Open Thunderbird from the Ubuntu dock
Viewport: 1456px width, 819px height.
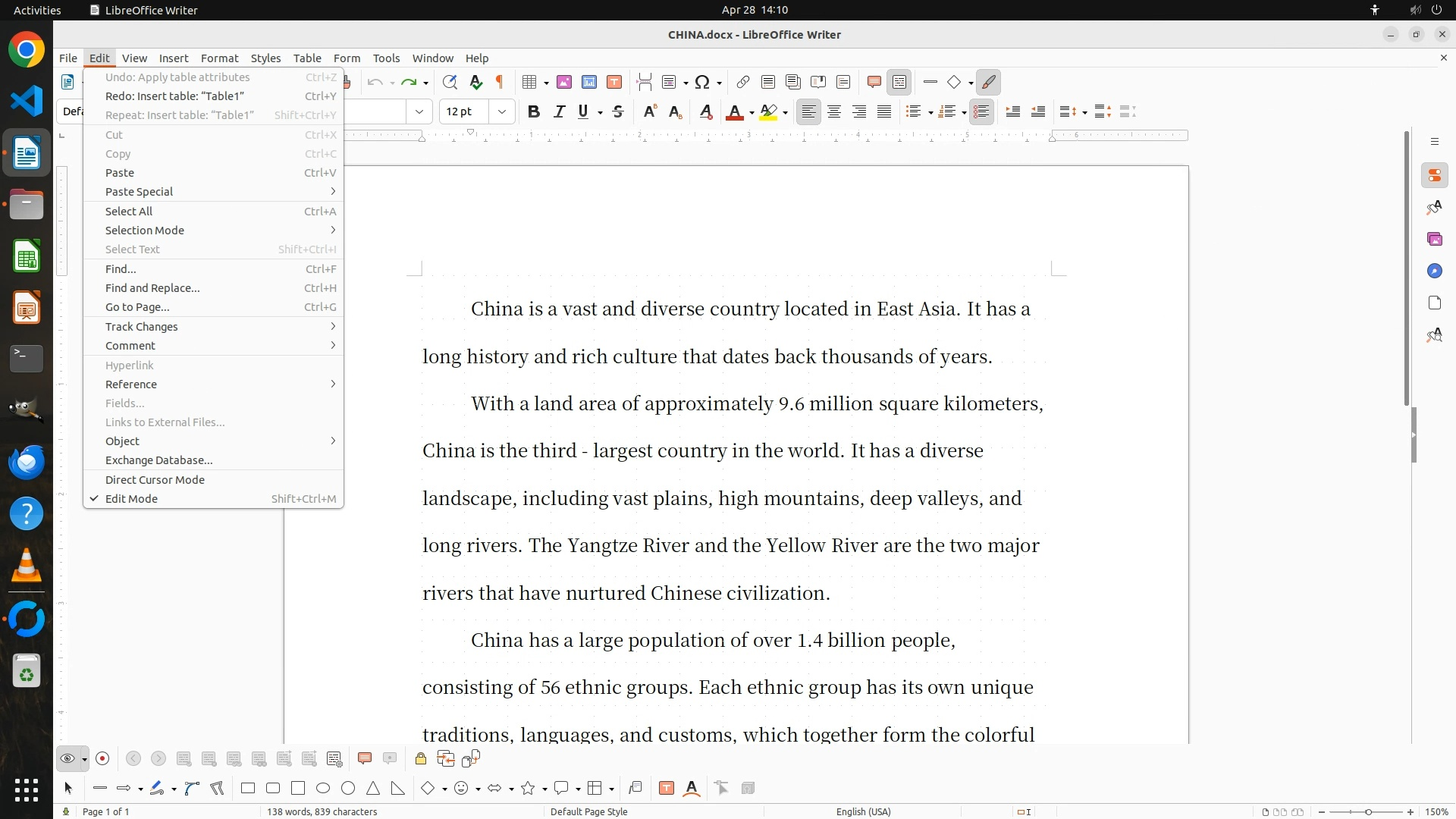pos(27,462)
